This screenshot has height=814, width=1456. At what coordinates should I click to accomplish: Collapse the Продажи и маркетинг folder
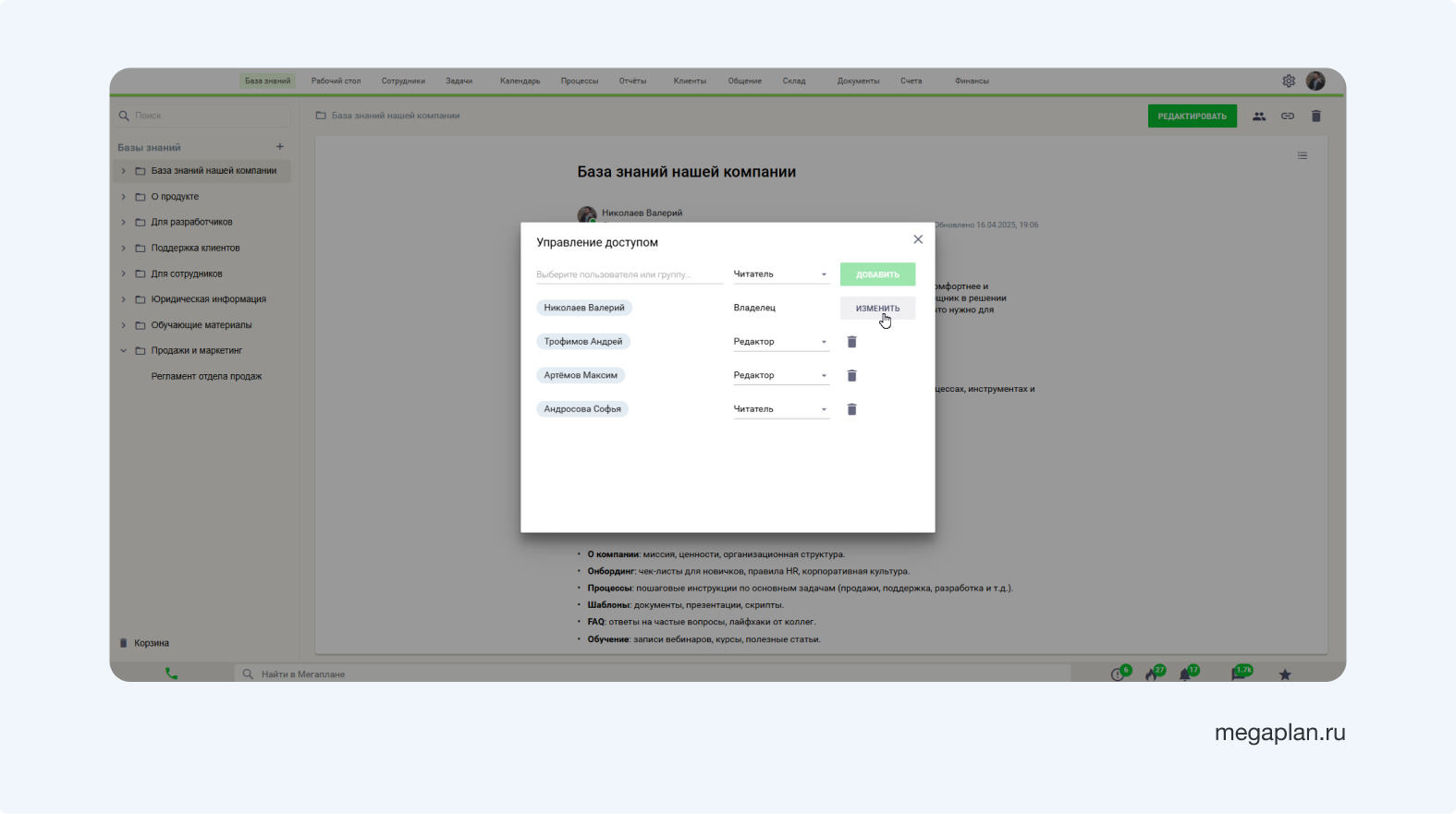(124, 351)
